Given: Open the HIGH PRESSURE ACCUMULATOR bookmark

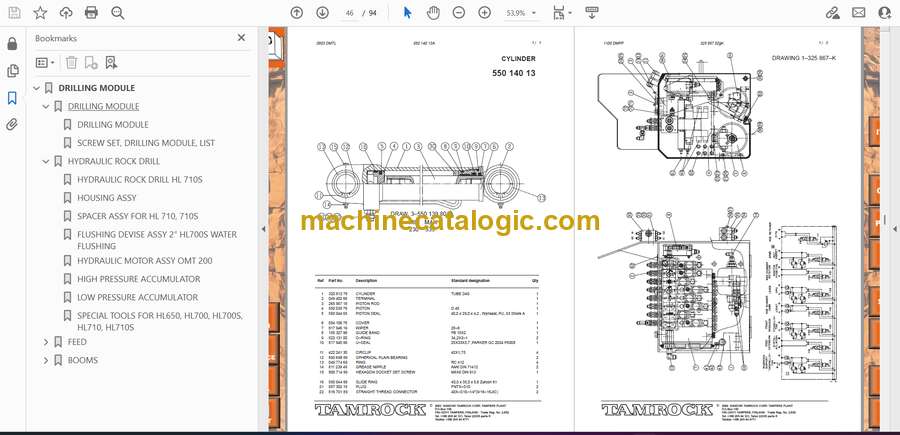Looking at the screenshot, I should coord(139,279).
